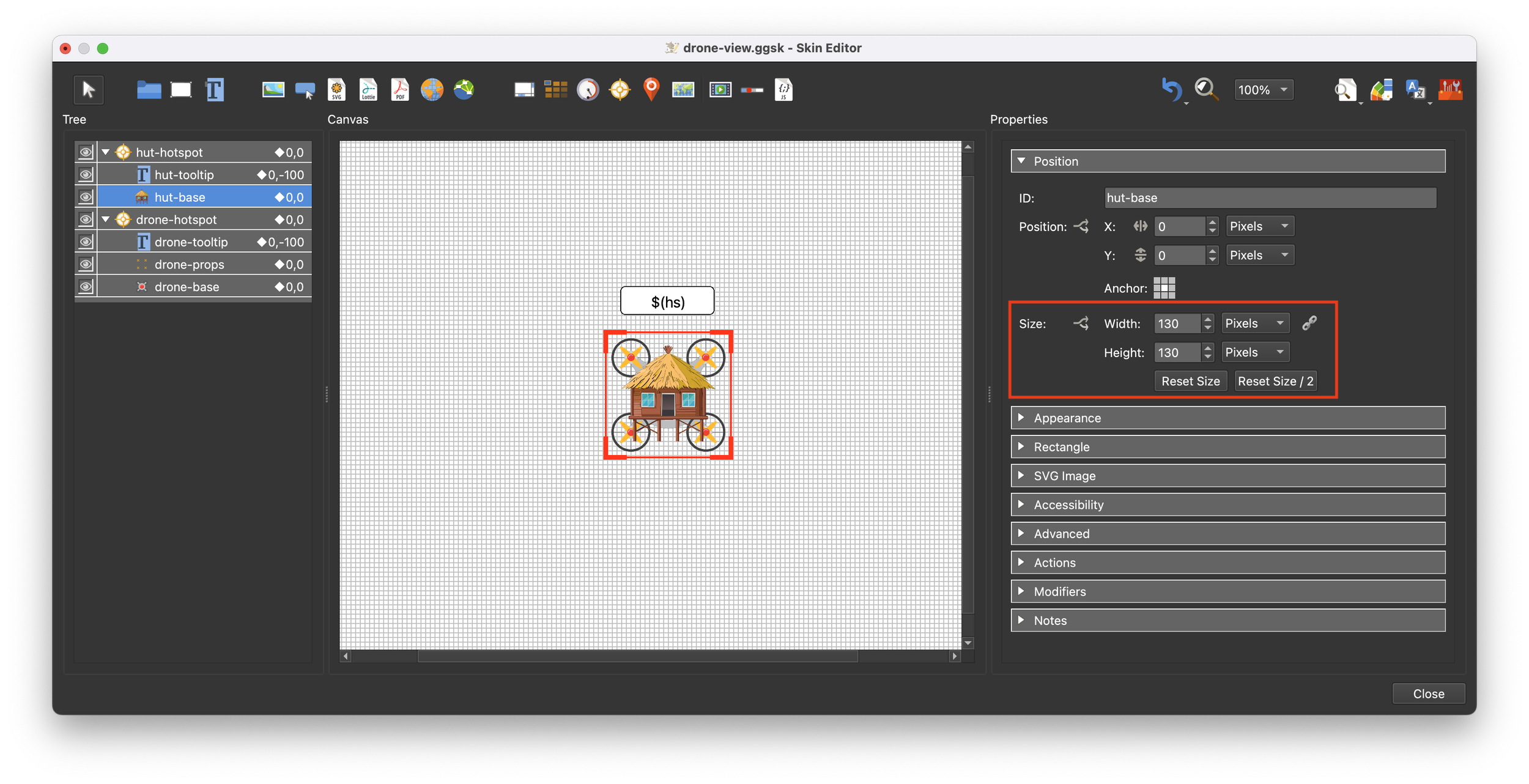Click the Reset Size button
This screenshot has width=1529, height=784.
coord(1190,381)
